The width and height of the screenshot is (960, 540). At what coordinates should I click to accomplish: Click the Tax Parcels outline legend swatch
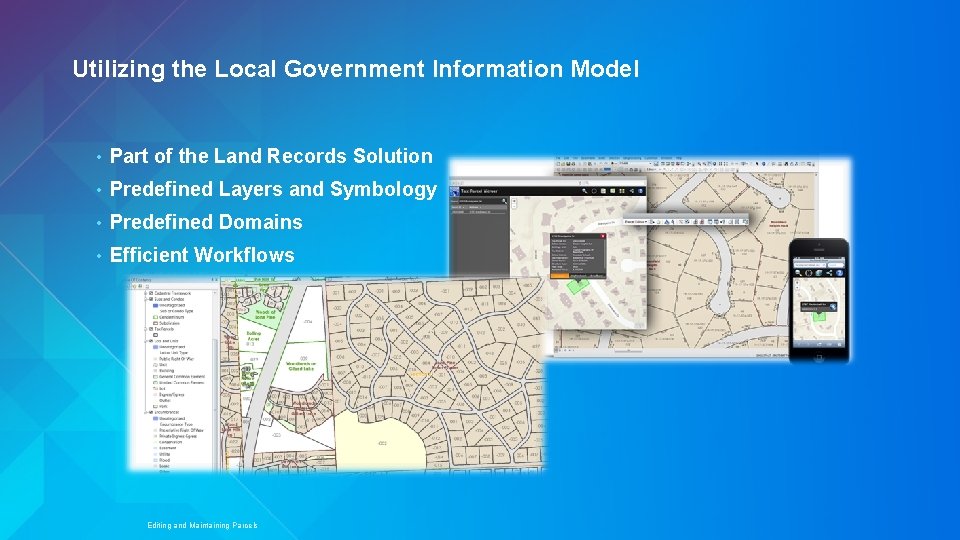(x=156, y=335)
